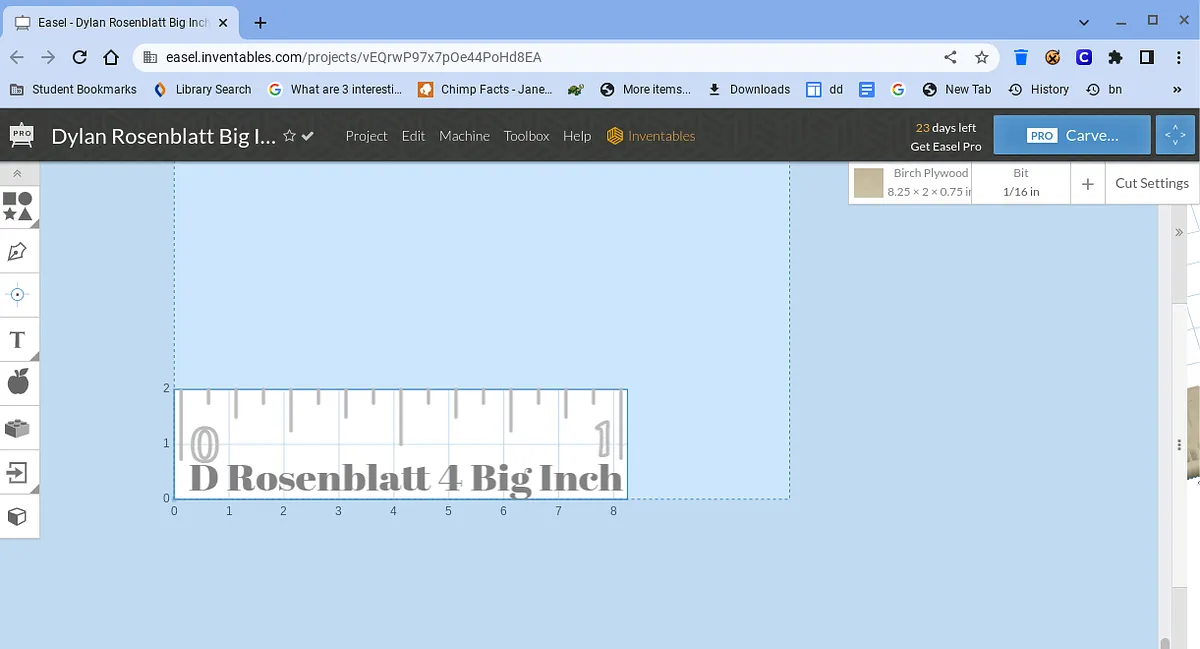Expand the right preview panel chevrons

1179,232
